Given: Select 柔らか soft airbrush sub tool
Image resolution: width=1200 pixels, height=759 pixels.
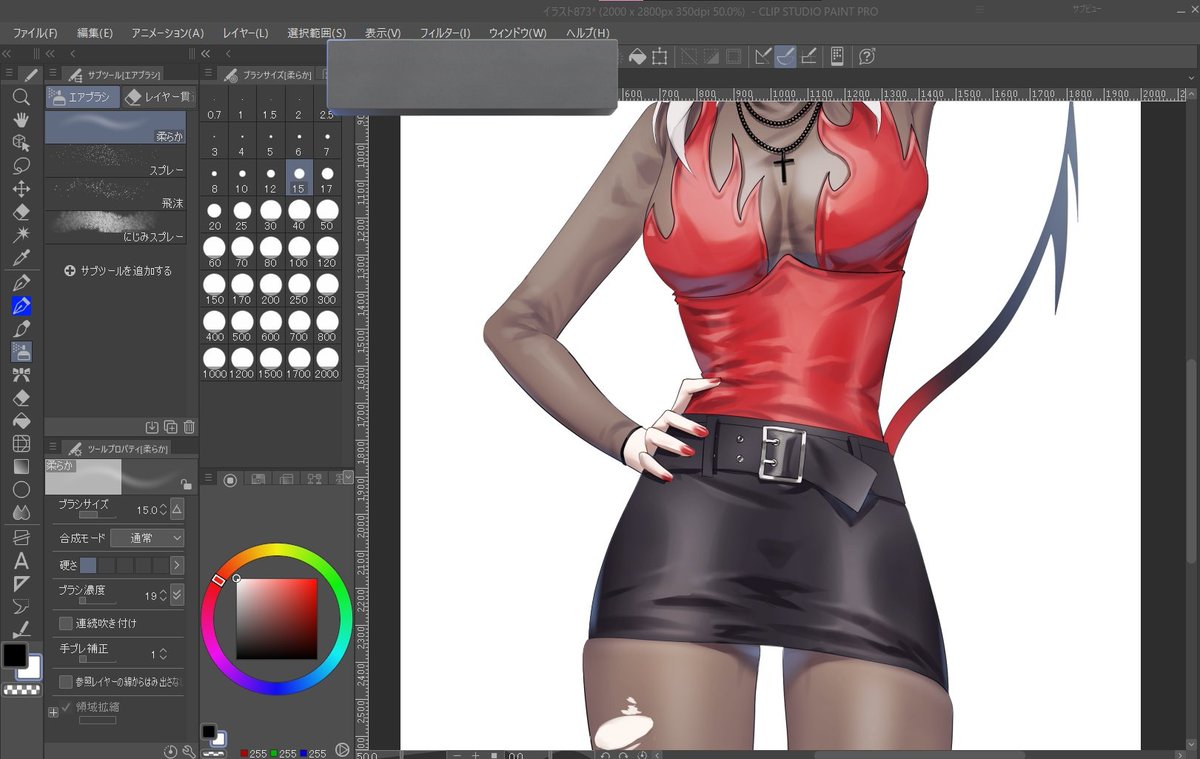Looking at the screenshot, I should point(116,127).
